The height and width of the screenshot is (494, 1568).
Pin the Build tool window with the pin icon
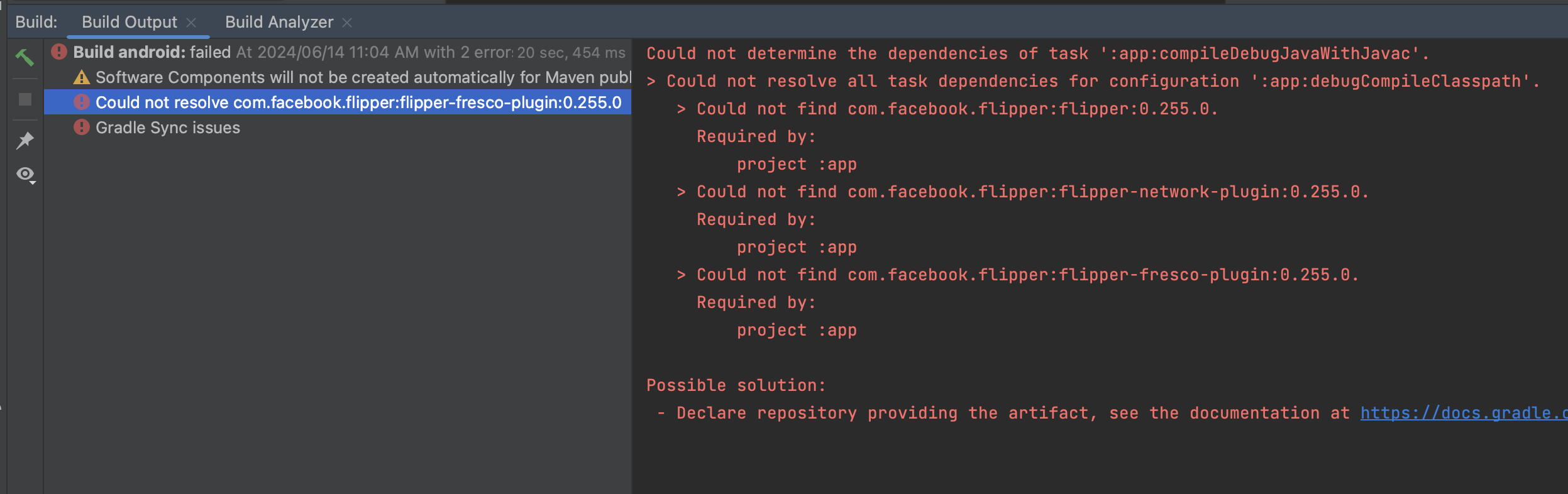(24, 140)
